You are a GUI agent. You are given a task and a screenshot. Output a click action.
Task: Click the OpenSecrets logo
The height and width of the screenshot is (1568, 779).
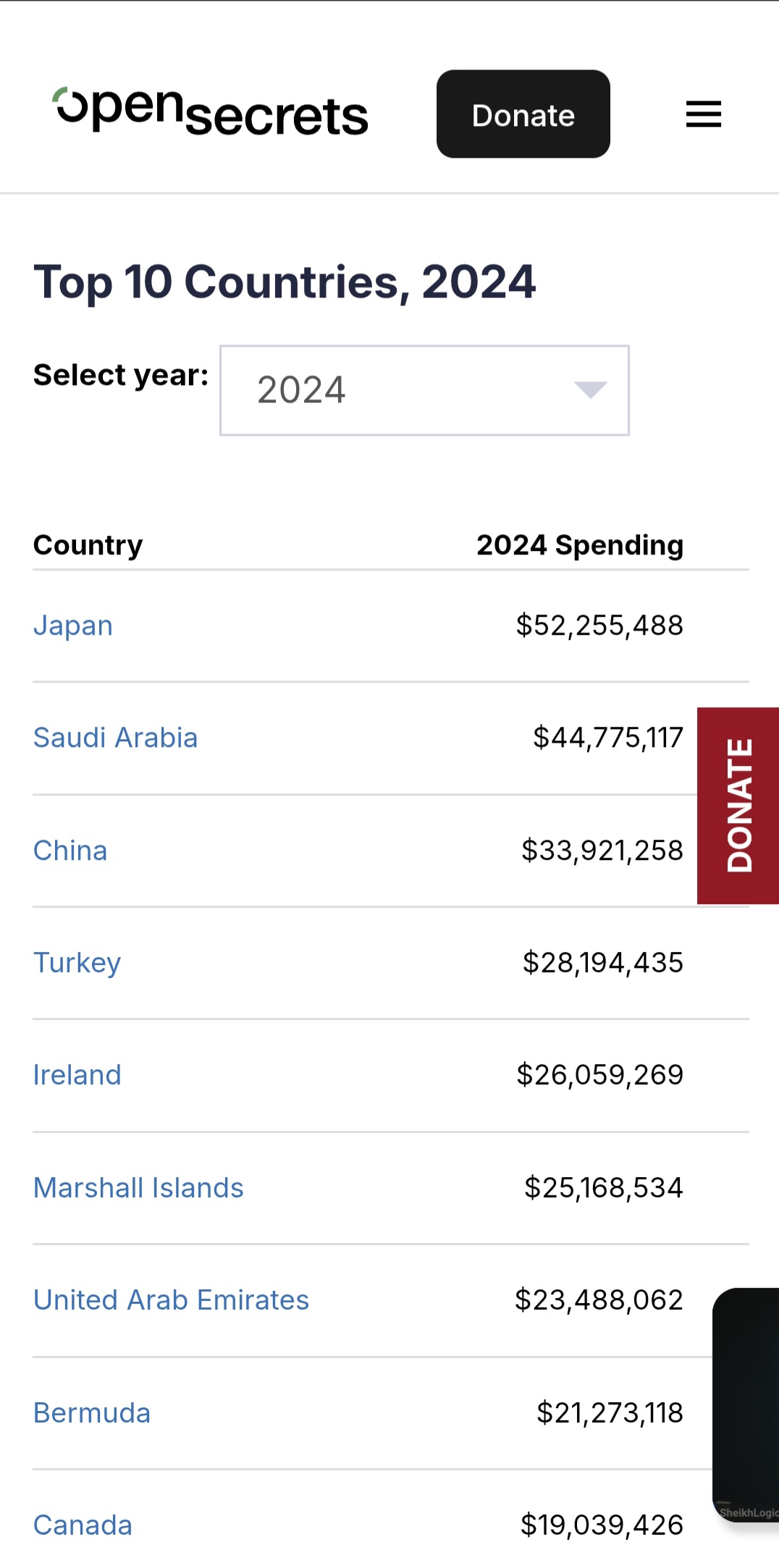211,114
